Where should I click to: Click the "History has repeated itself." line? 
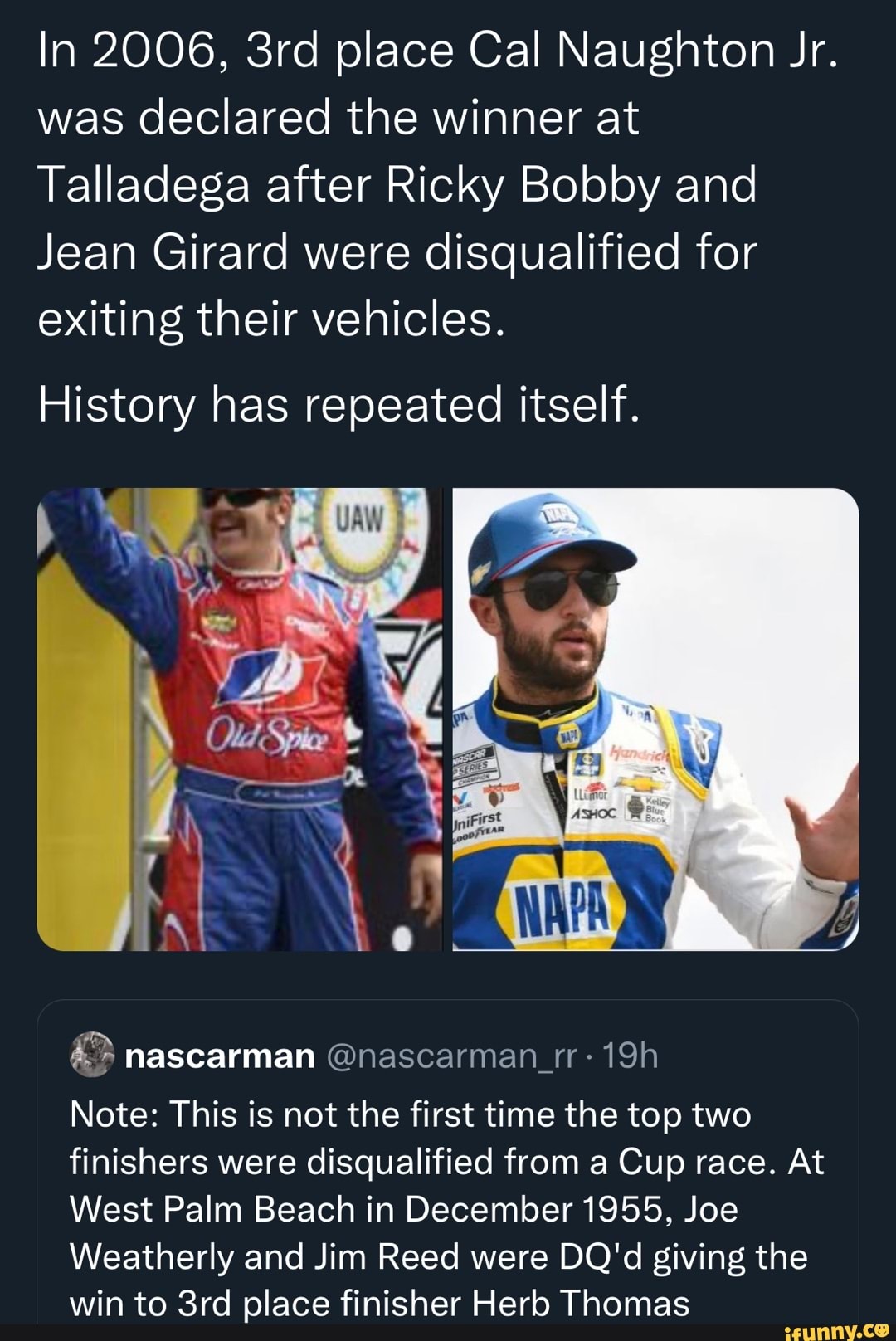tap(338, 405)
